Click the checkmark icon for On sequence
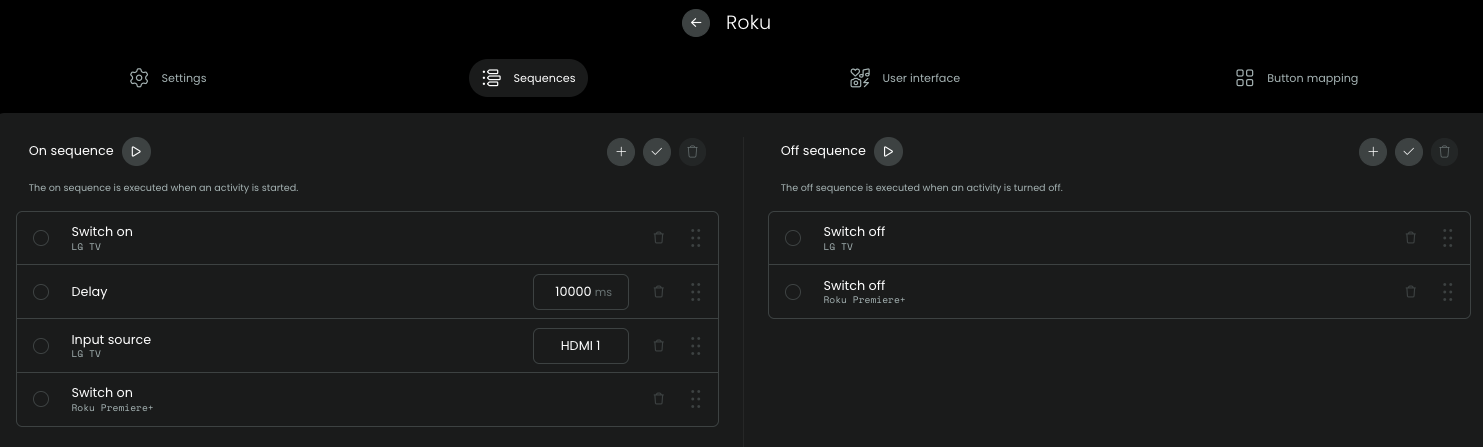Image resolution: width=1483 pixels, height=447 pixels. pos(657,152)
